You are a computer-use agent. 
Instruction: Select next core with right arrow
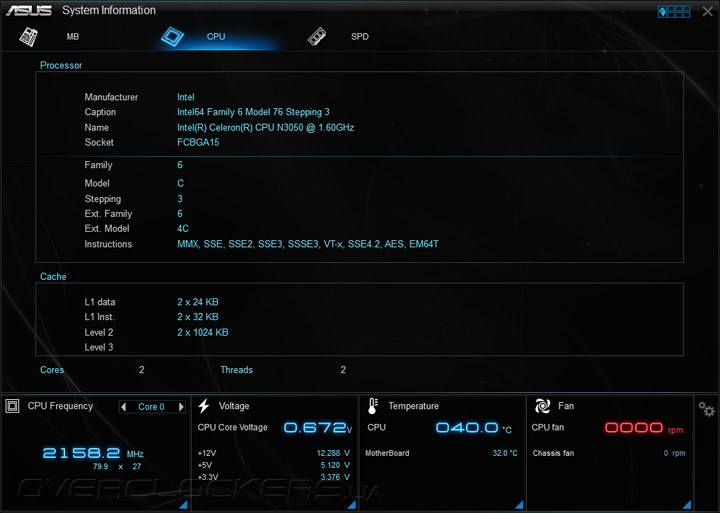pyautogui.click(x=181, y=406)
